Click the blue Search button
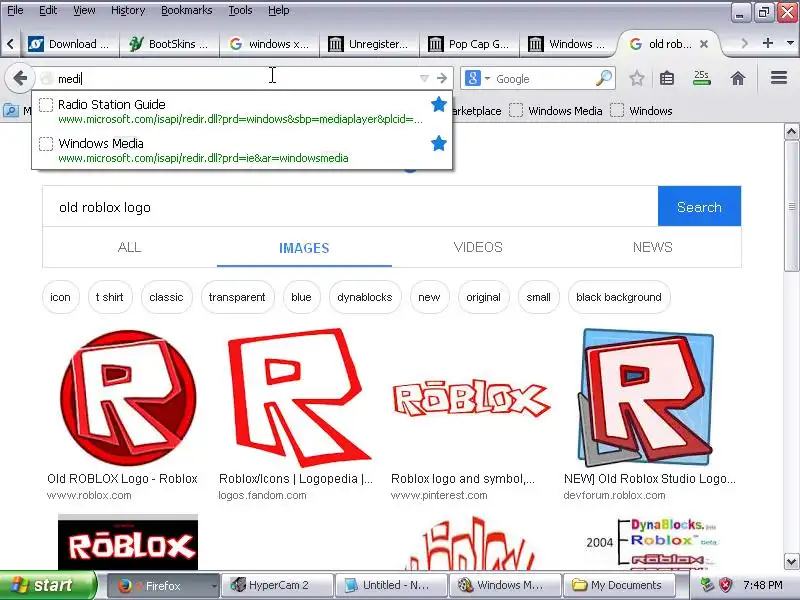 click(699, 206)
